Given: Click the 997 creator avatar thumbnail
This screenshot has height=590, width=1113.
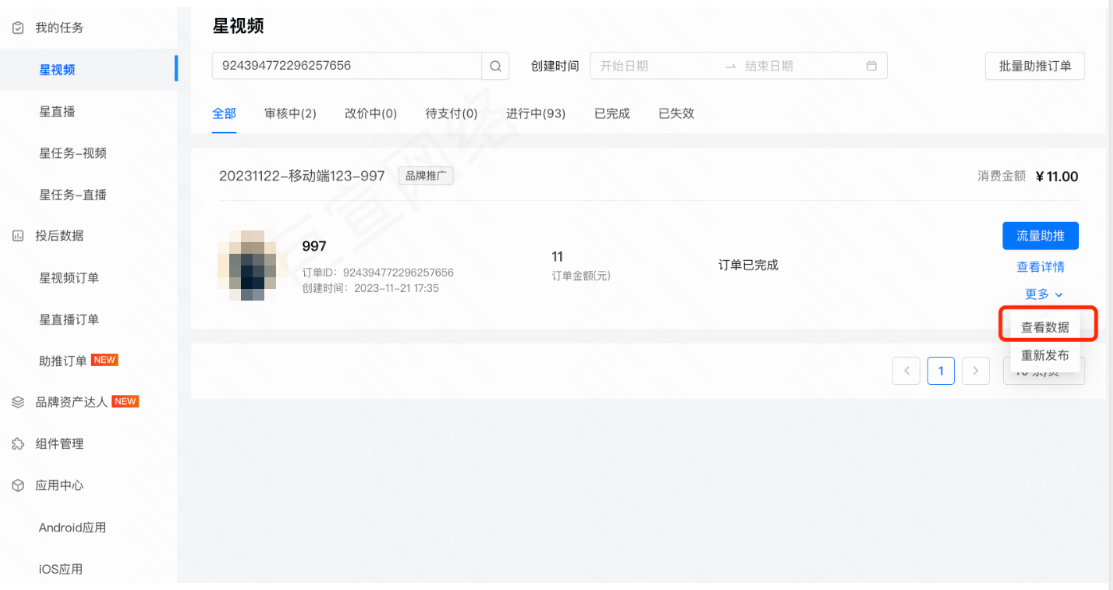Looking at the screenshot, I should tap(253, 265).
